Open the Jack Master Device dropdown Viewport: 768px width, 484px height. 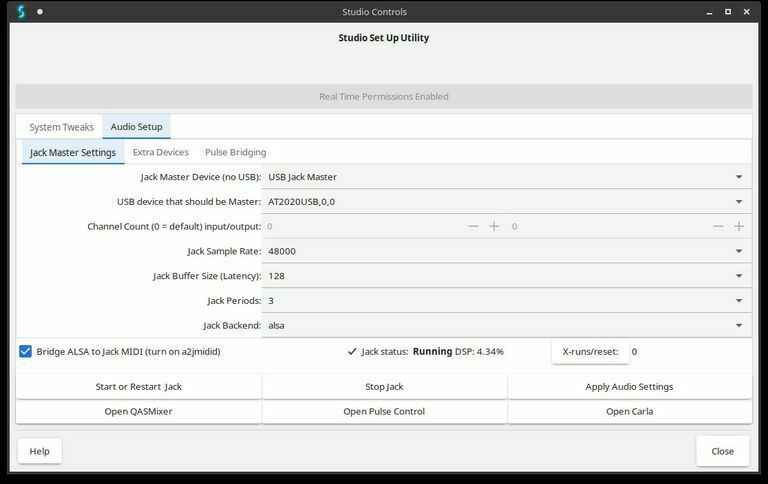coord(506,177)
